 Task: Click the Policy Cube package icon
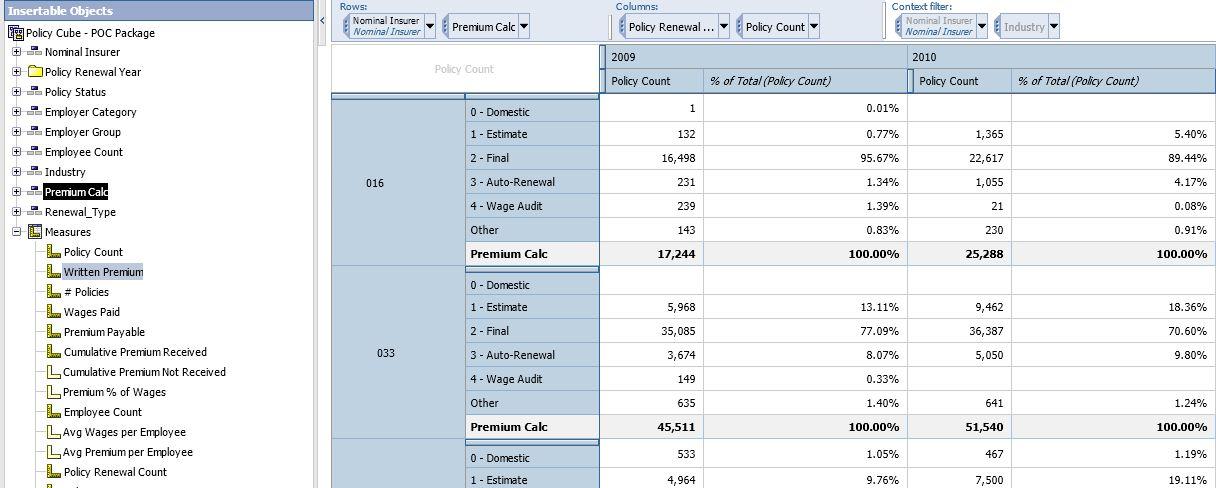pyautogui.click(x=16, y=33)
